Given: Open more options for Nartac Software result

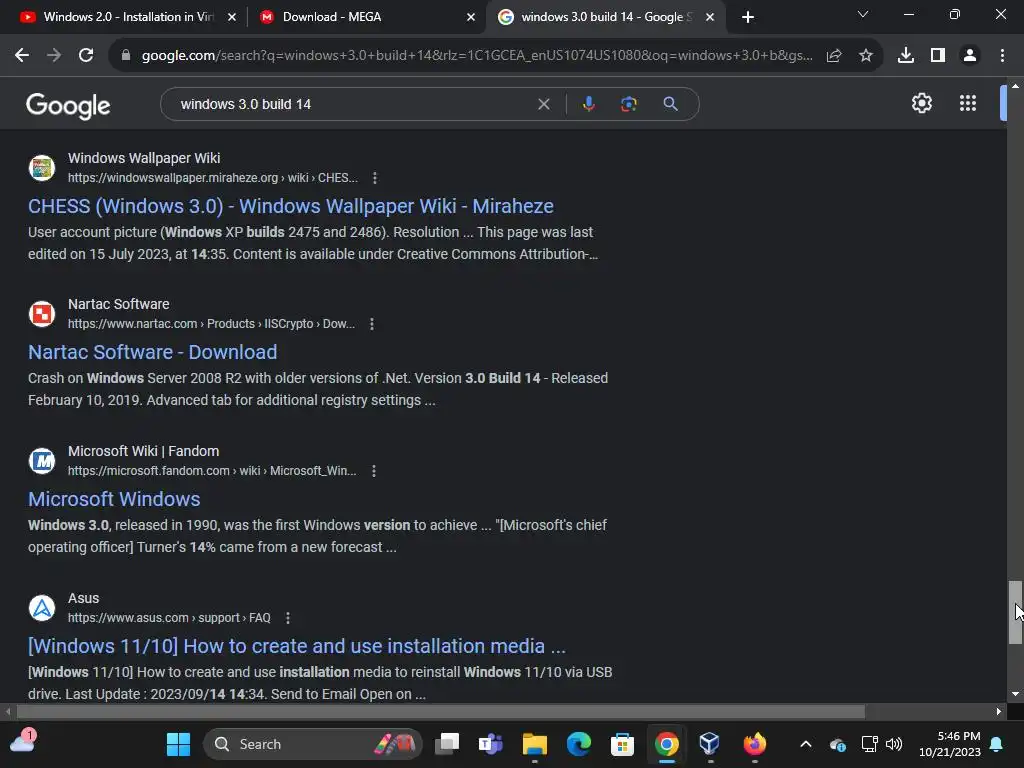Looking at the screenshot, I should [x=372, y=324].
